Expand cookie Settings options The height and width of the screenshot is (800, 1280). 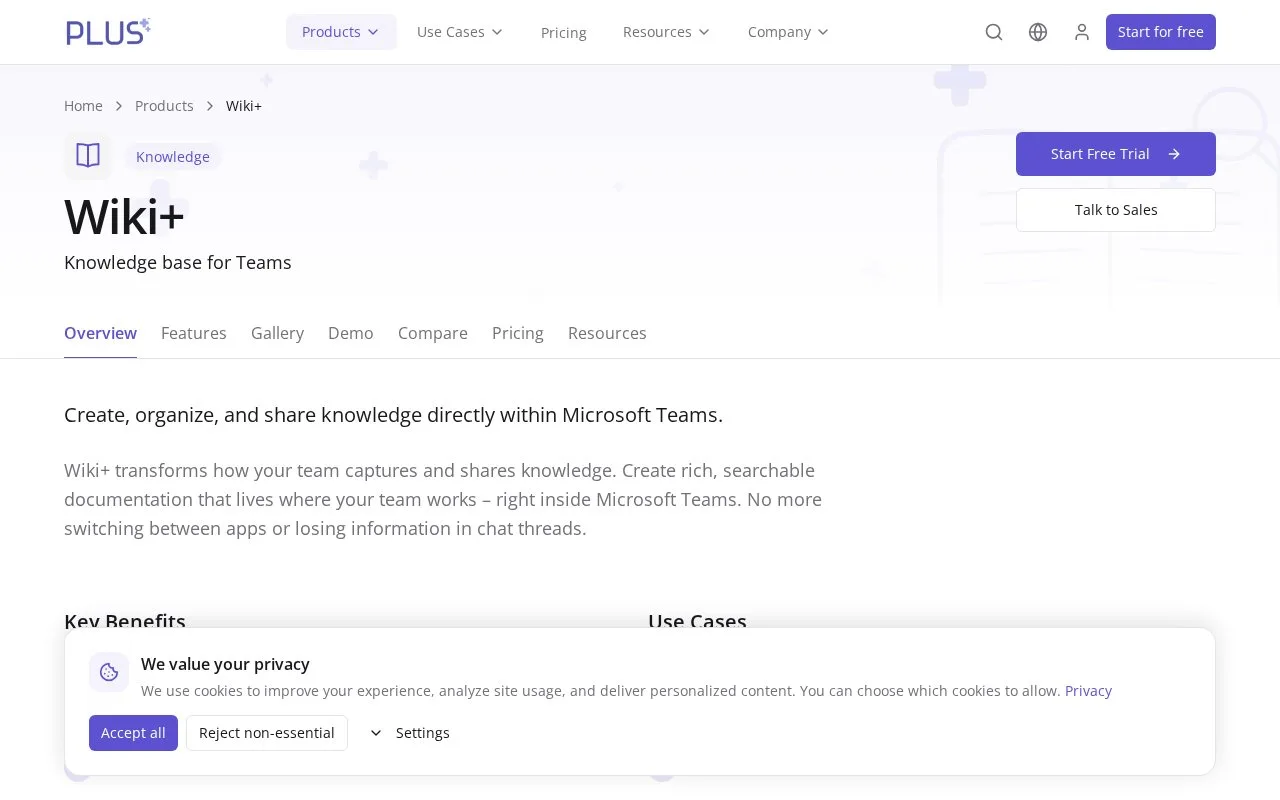(409, 733)
